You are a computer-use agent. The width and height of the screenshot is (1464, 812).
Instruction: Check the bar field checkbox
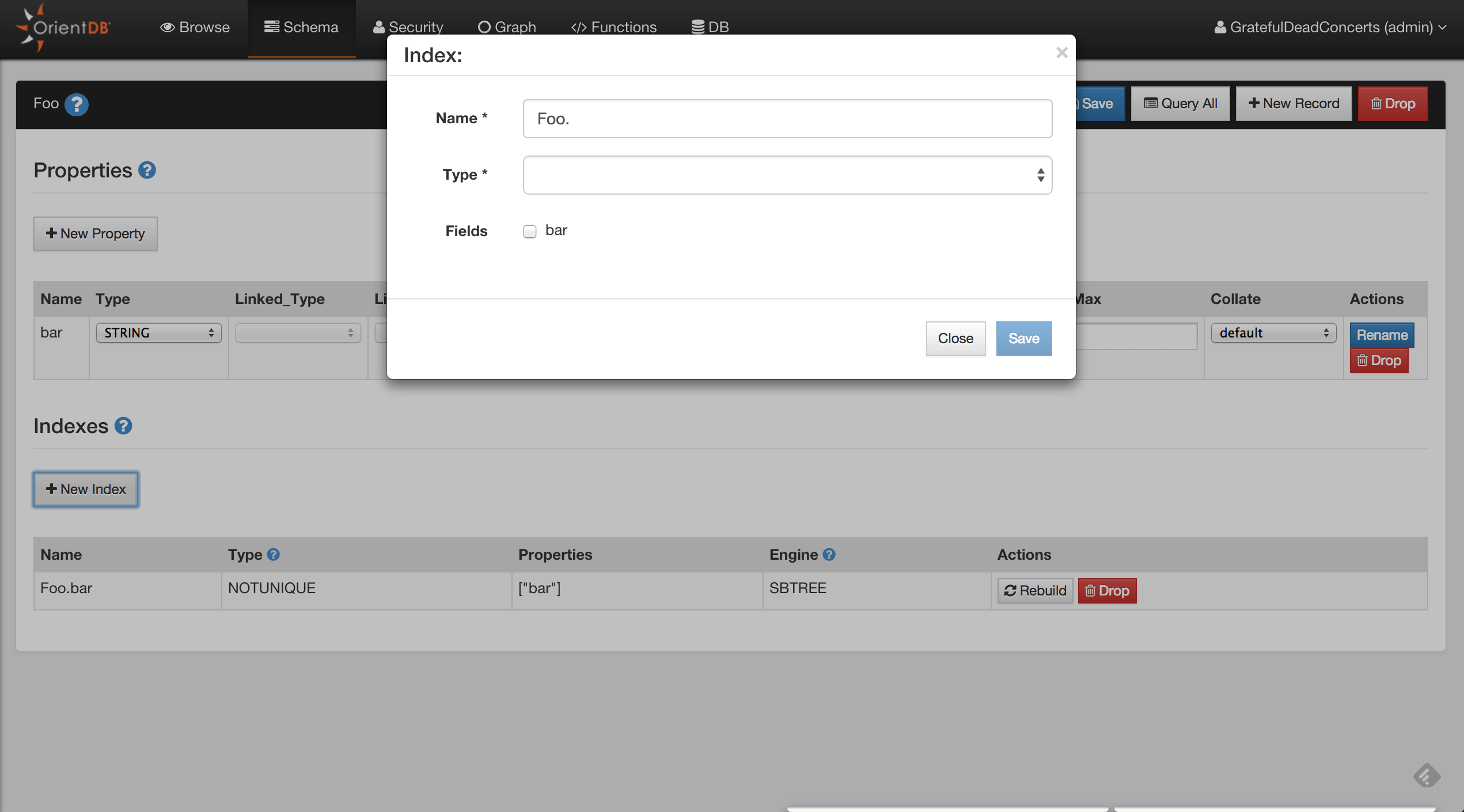coord(530,232)
